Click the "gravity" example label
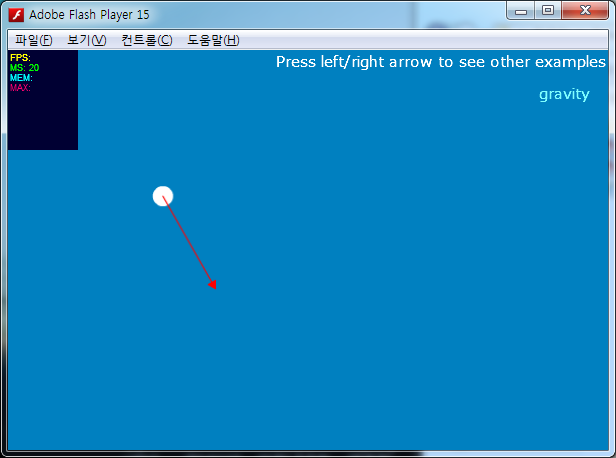The height and width of the screenshot is (458, 616). pos(564,95)
